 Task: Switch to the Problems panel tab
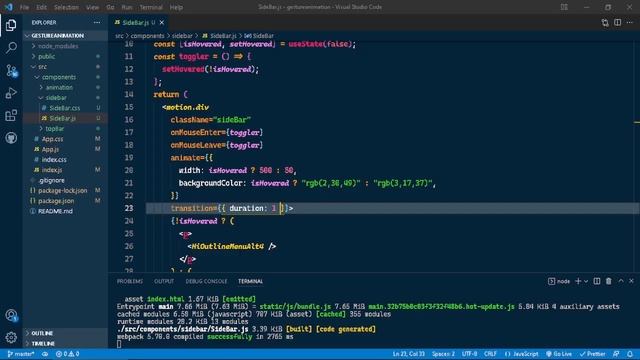coord(130,281)
